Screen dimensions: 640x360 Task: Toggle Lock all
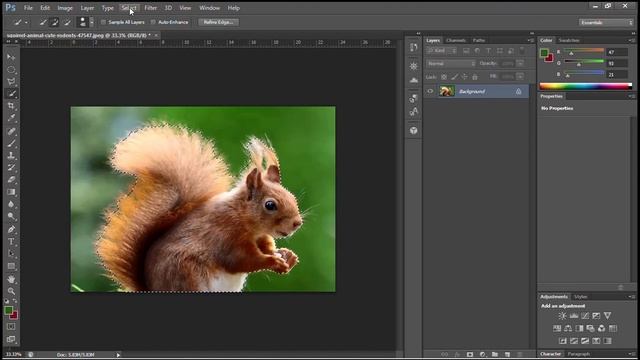(475, 77)
